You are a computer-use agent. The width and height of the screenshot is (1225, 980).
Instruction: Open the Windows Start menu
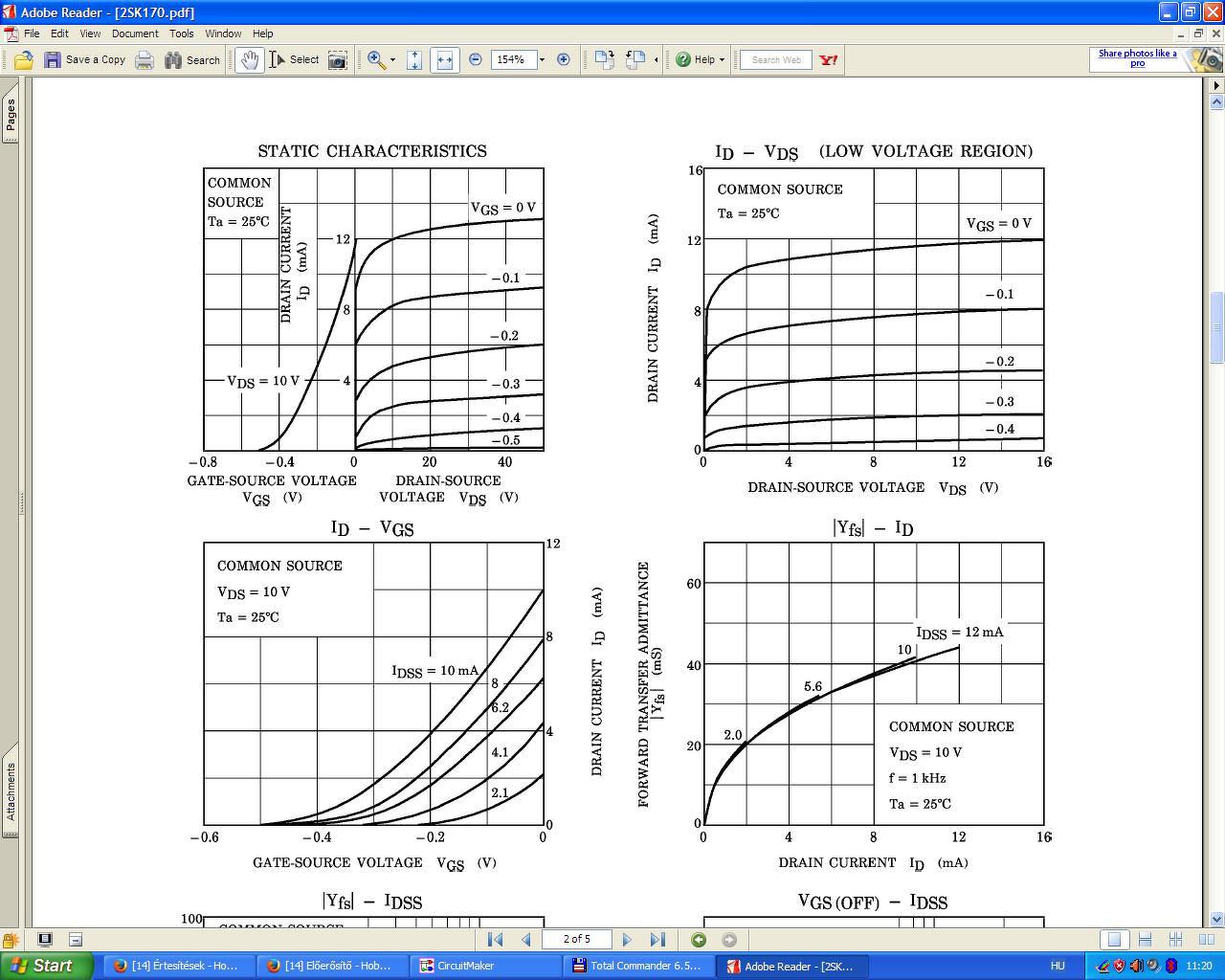[46, 966]
